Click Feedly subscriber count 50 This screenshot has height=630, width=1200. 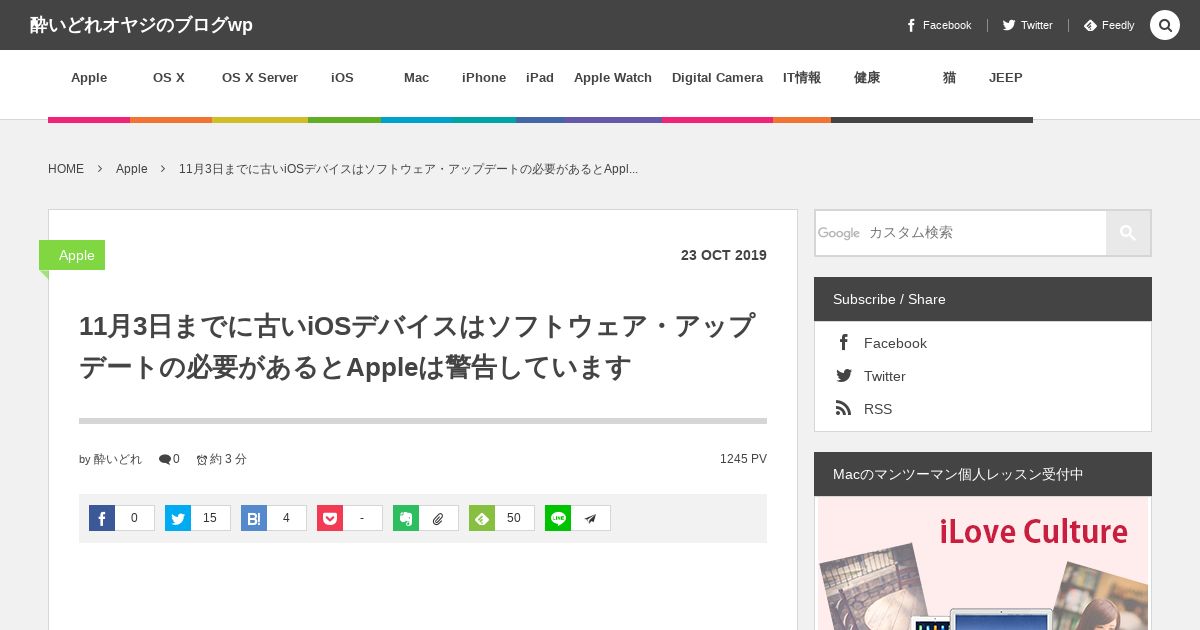tap(514, 518)
